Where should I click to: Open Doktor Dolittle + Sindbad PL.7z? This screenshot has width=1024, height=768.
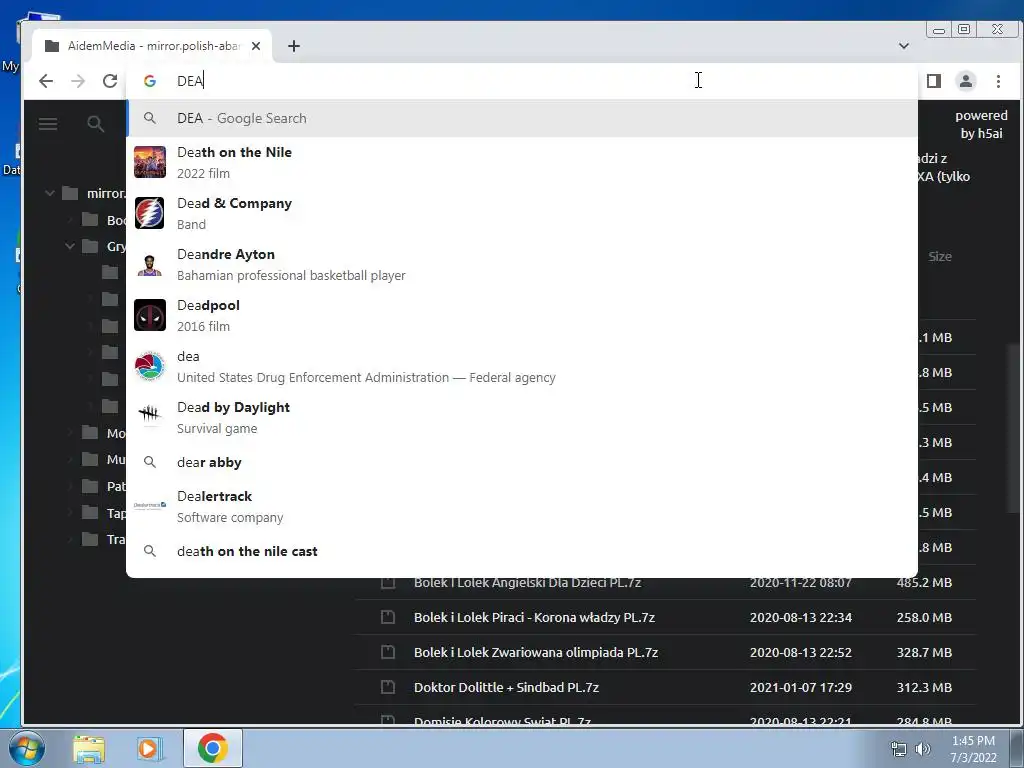coord(506,687)
